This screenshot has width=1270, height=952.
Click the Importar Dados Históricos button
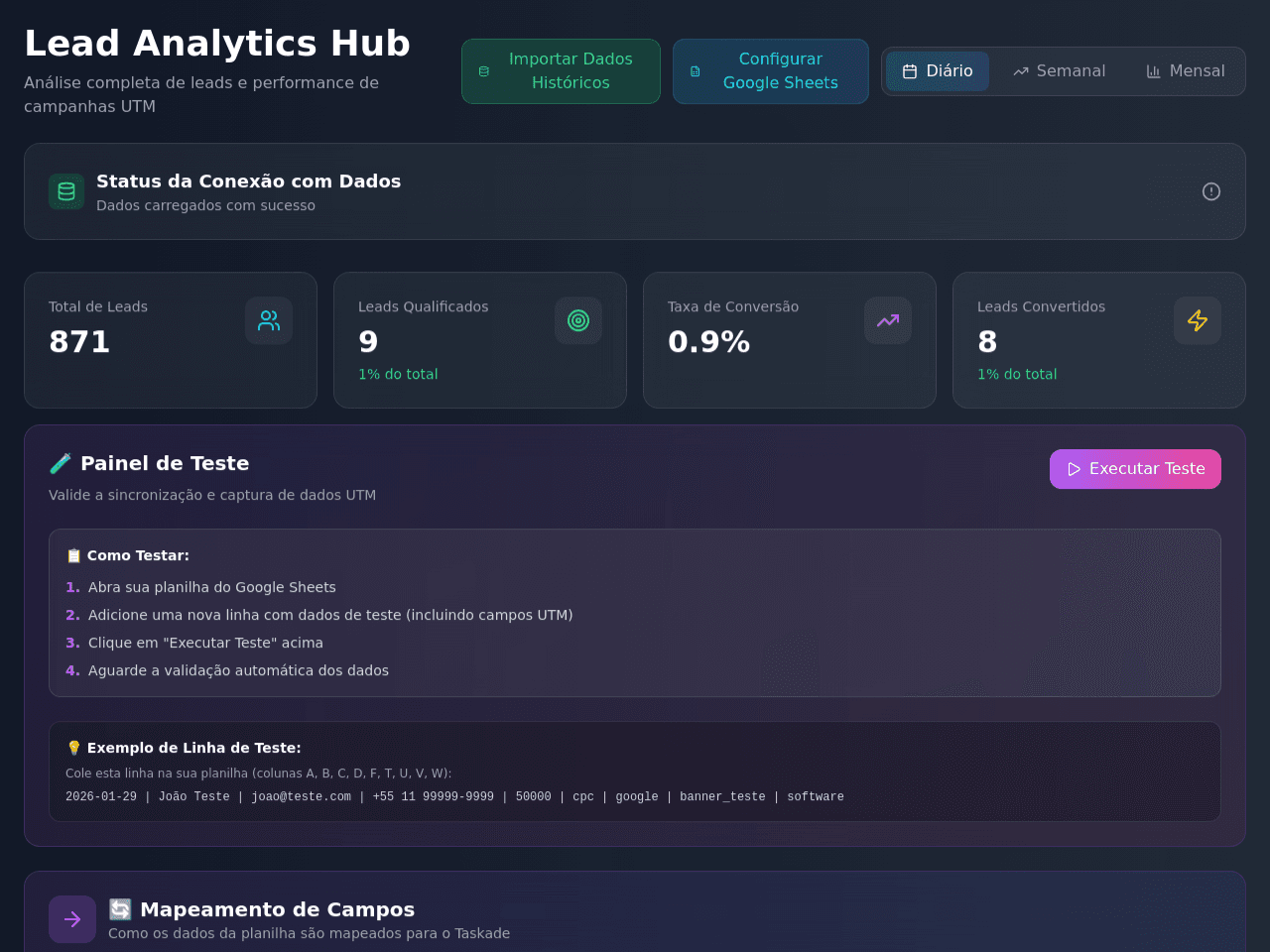pyautogui.click(x=561, y=71)
